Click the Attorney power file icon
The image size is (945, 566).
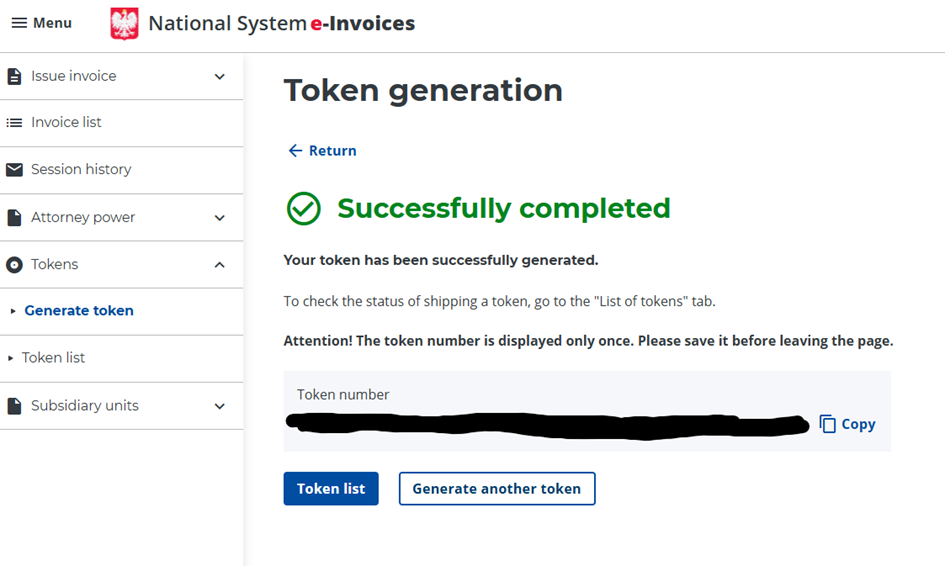point(14,218)
